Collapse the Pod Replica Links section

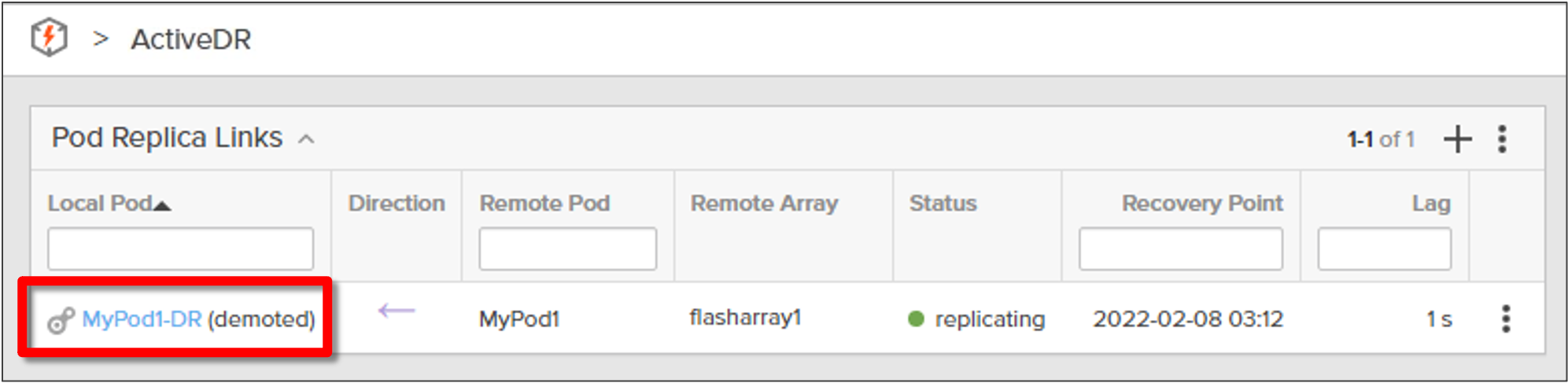pyautogui.click(x=306, y=139)
